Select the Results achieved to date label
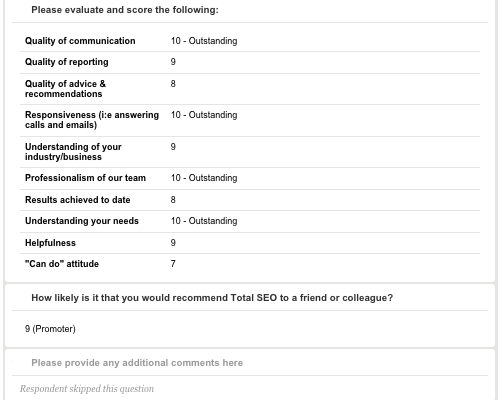 pyautogui.click(x=77, y=200)
